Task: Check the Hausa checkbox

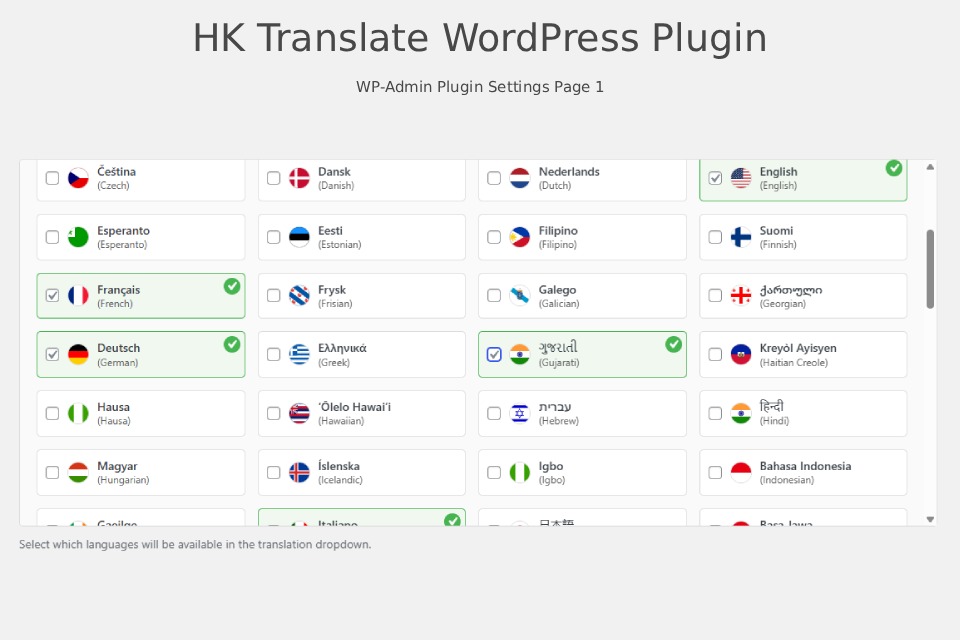Action: [53, 413]
